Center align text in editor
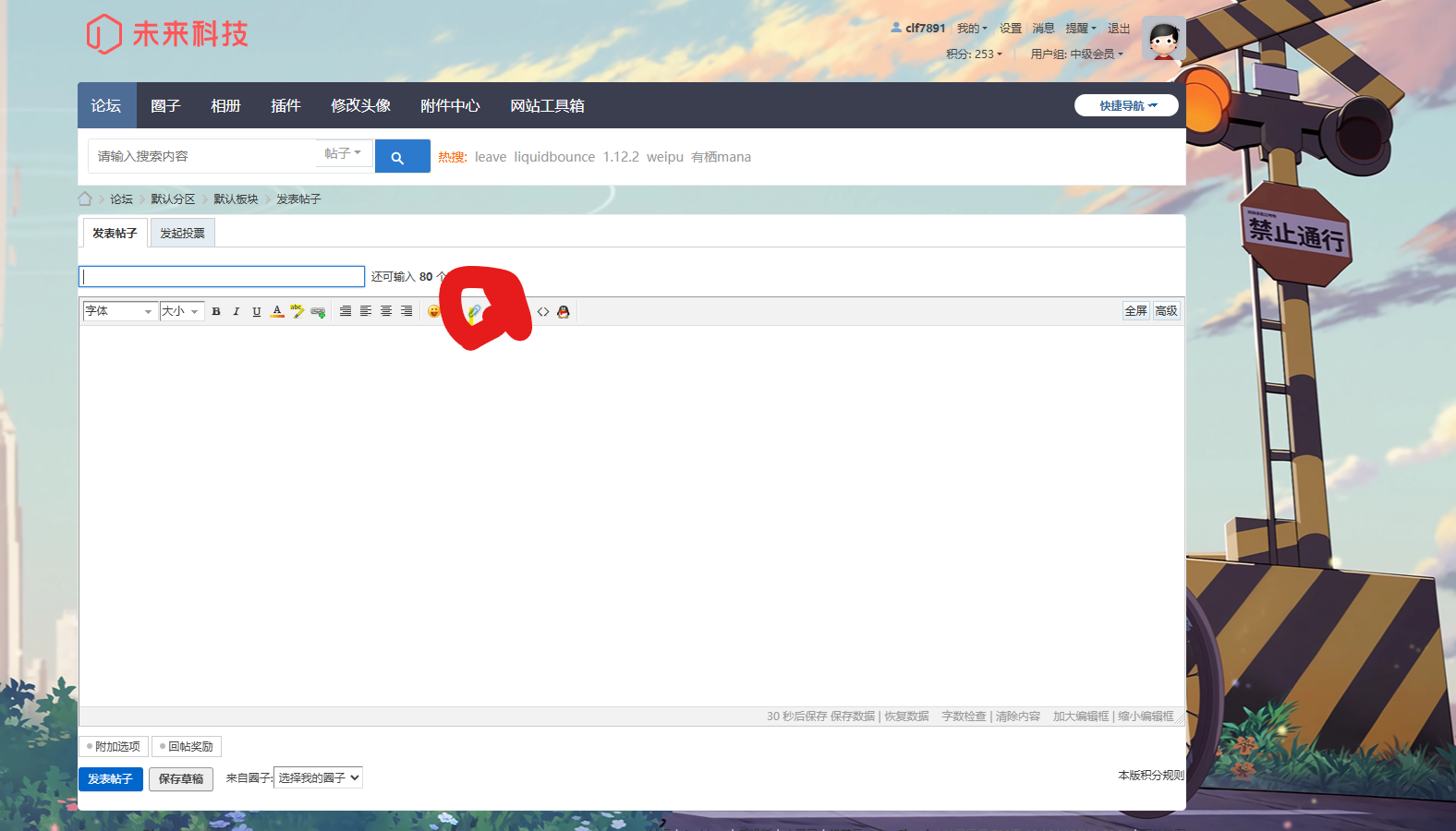Viewport: 1456px width, 831px height. tap(386, 312)
